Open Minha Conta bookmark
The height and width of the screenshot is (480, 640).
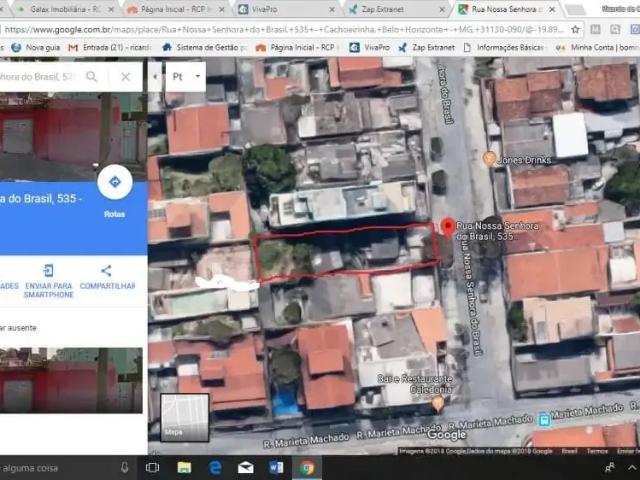(x=597, y=47)
